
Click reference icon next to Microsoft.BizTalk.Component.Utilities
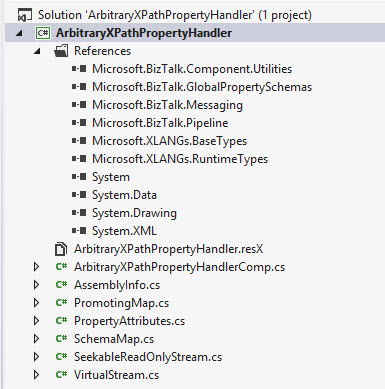(79, 69)
